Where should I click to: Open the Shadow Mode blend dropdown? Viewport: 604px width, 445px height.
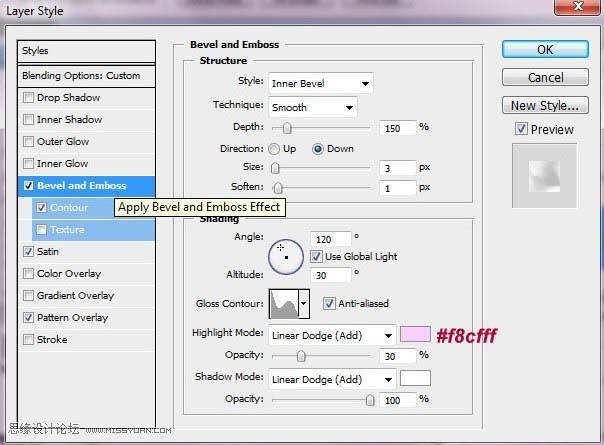pos(332,380)
